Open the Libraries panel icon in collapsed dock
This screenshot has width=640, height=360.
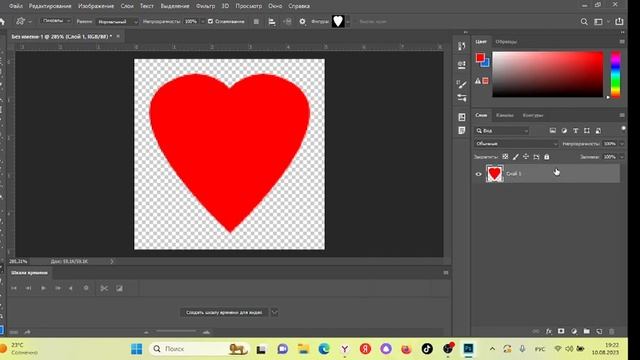click(x=462, y=117)
